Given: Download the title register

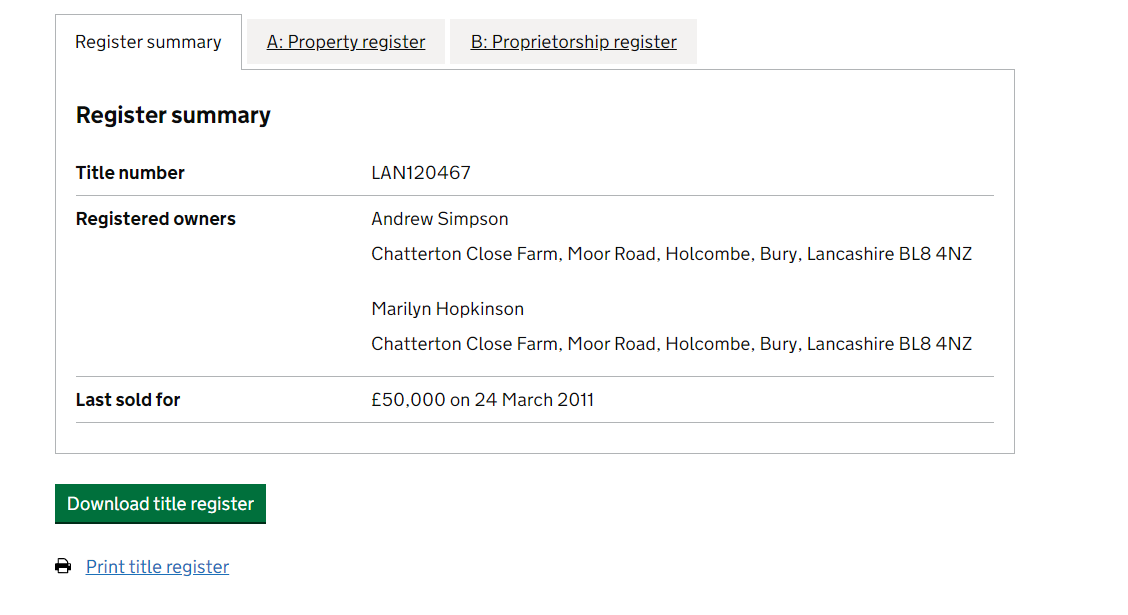Looking at the screenshot, I should 160,504.
